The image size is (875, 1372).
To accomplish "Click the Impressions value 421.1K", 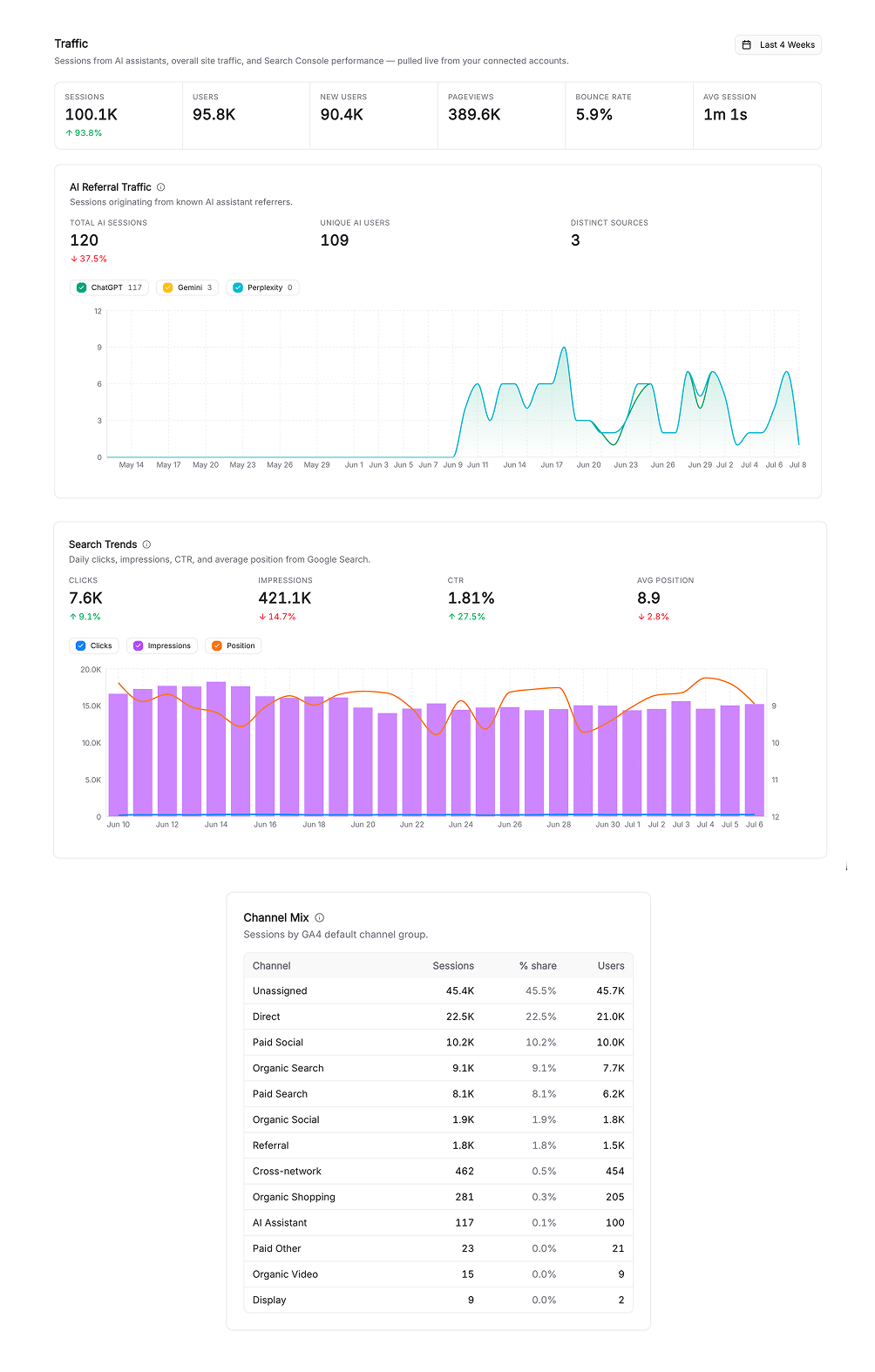I will click(285, 598).
